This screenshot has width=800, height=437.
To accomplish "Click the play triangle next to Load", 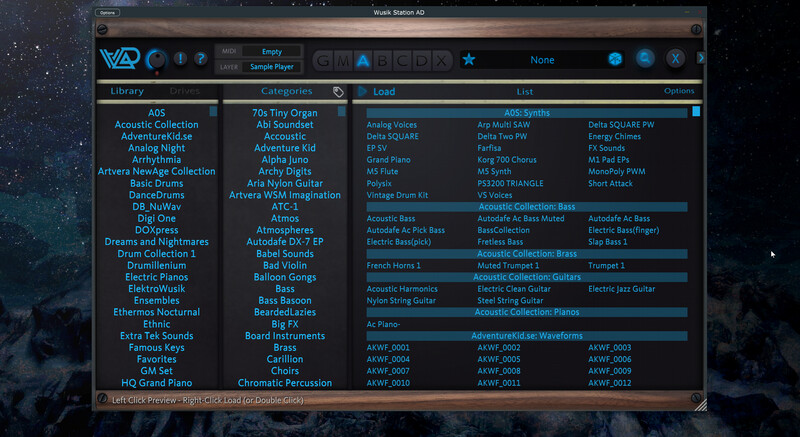I will point(362,91).
